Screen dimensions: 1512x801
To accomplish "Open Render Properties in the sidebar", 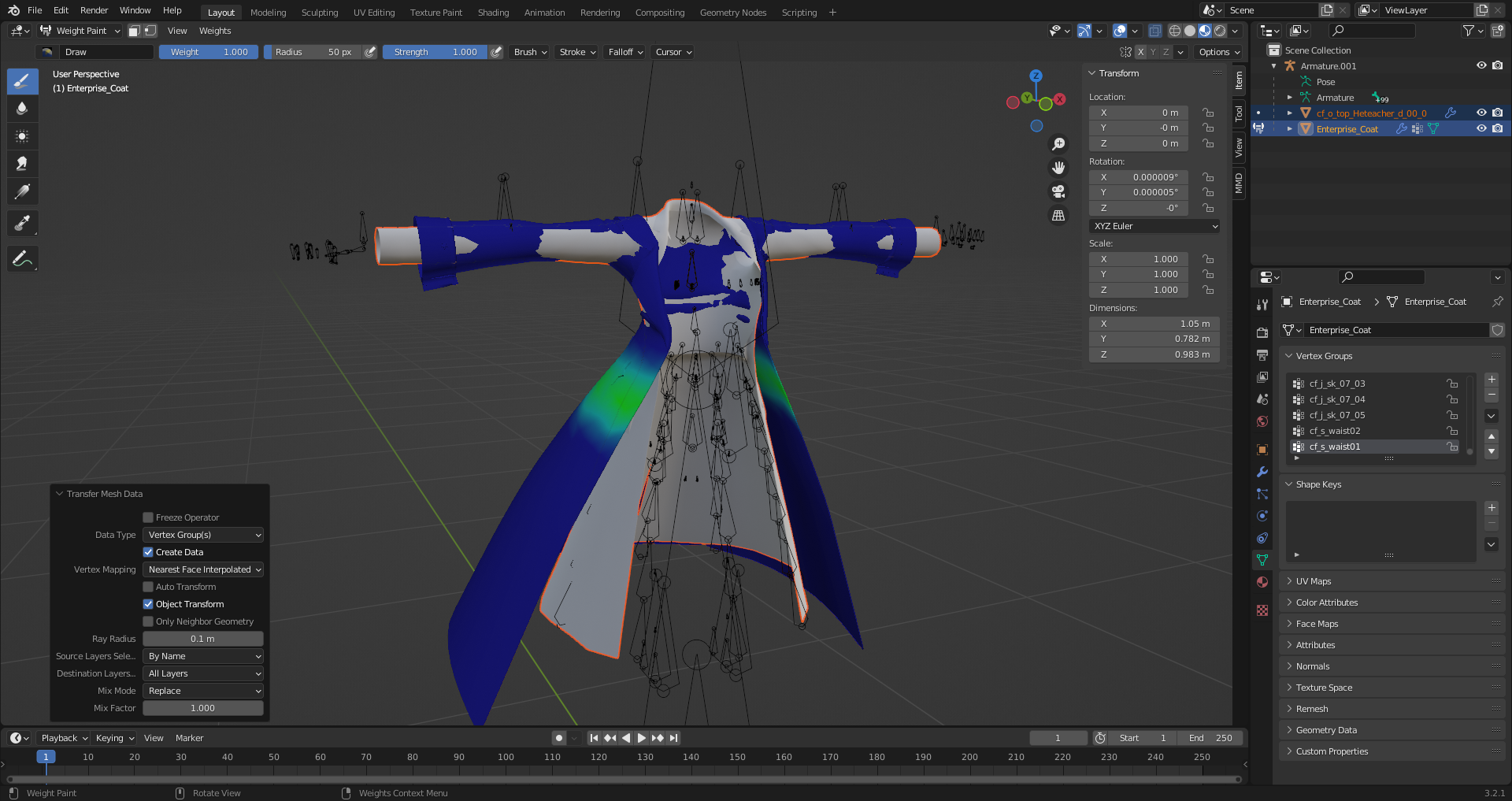I will 1262,332.
